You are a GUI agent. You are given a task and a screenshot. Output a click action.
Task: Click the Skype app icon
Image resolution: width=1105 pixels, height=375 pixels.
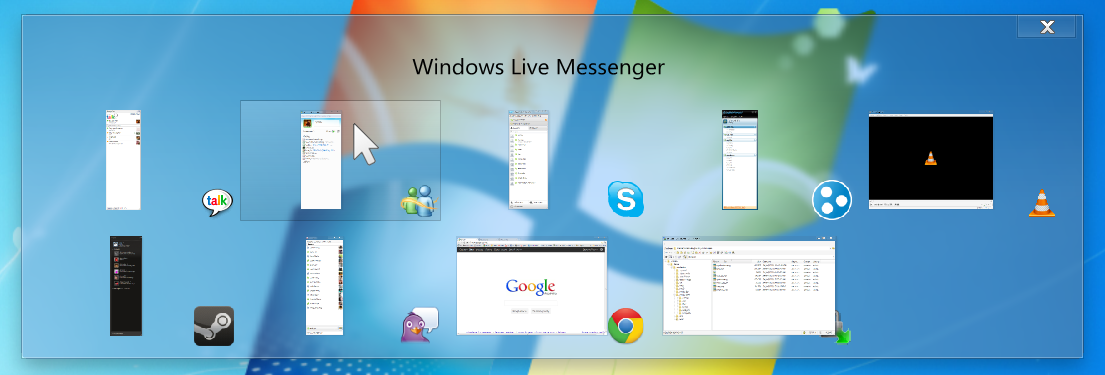tap(626, 199)
